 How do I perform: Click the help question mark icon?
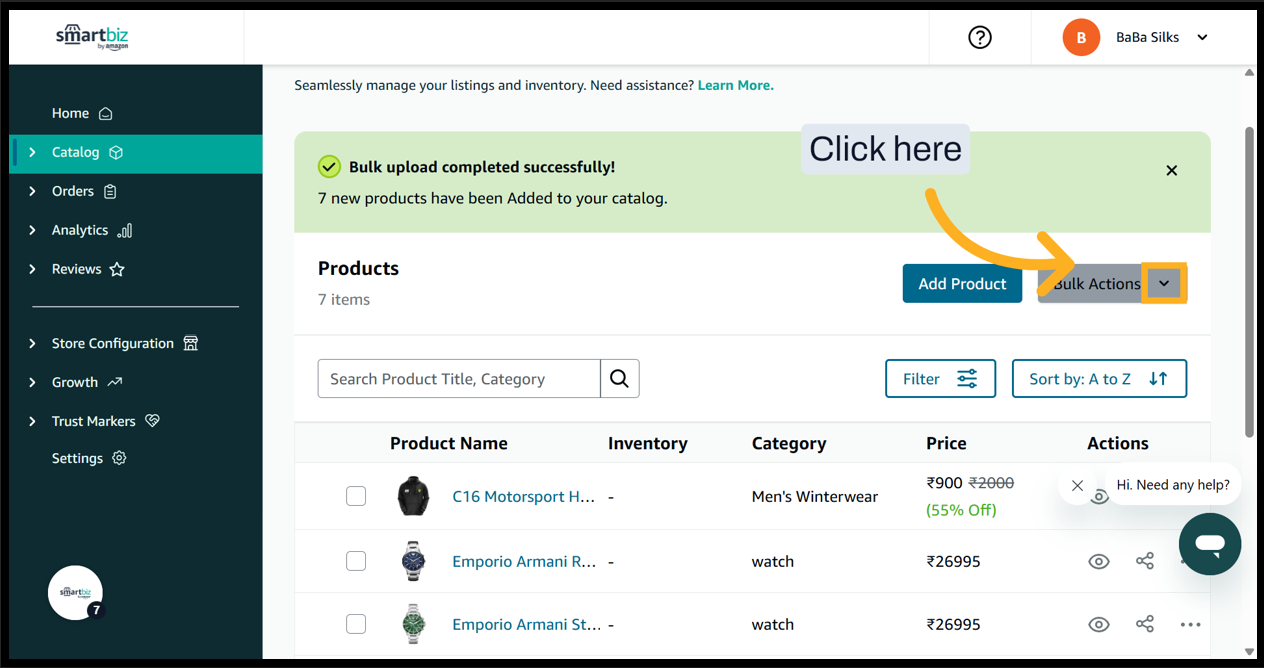coord(980,37)
